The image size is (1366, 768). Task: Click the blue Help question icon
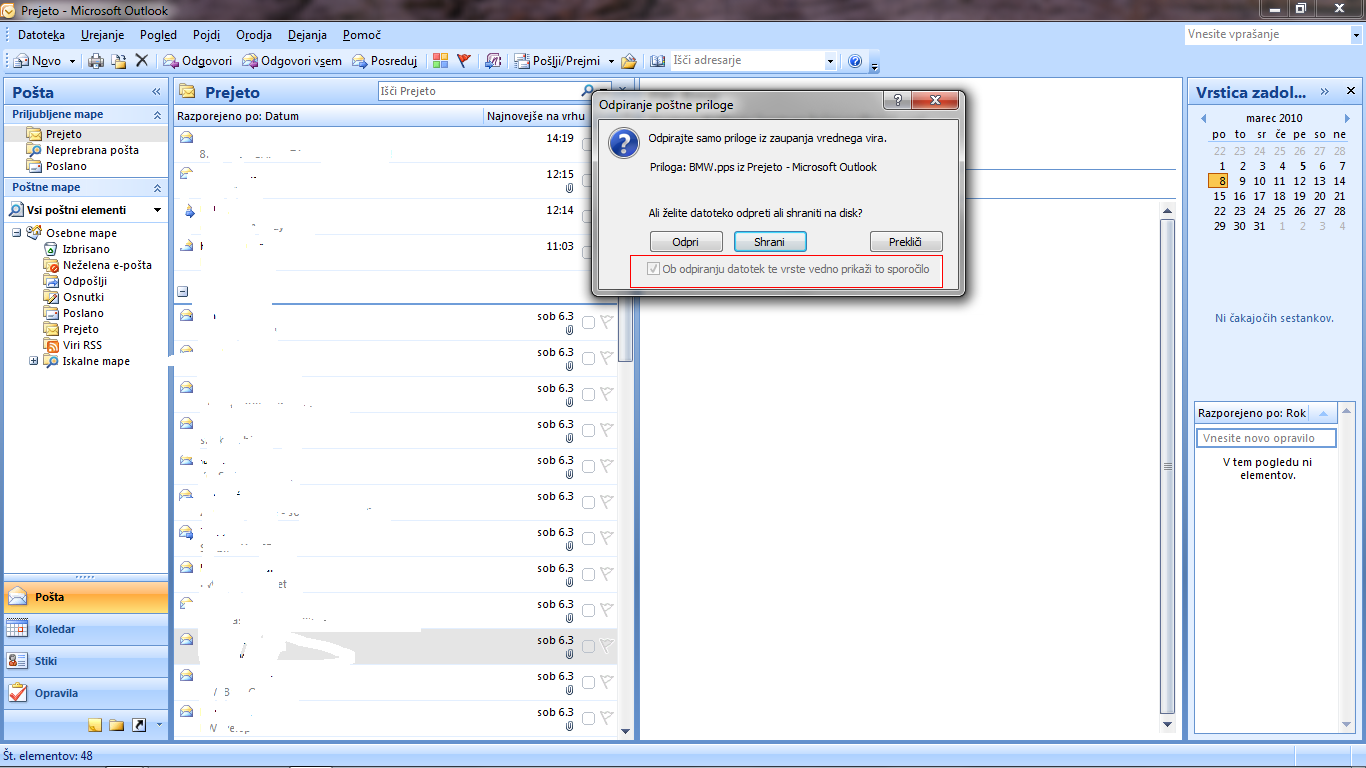(855, 61)
